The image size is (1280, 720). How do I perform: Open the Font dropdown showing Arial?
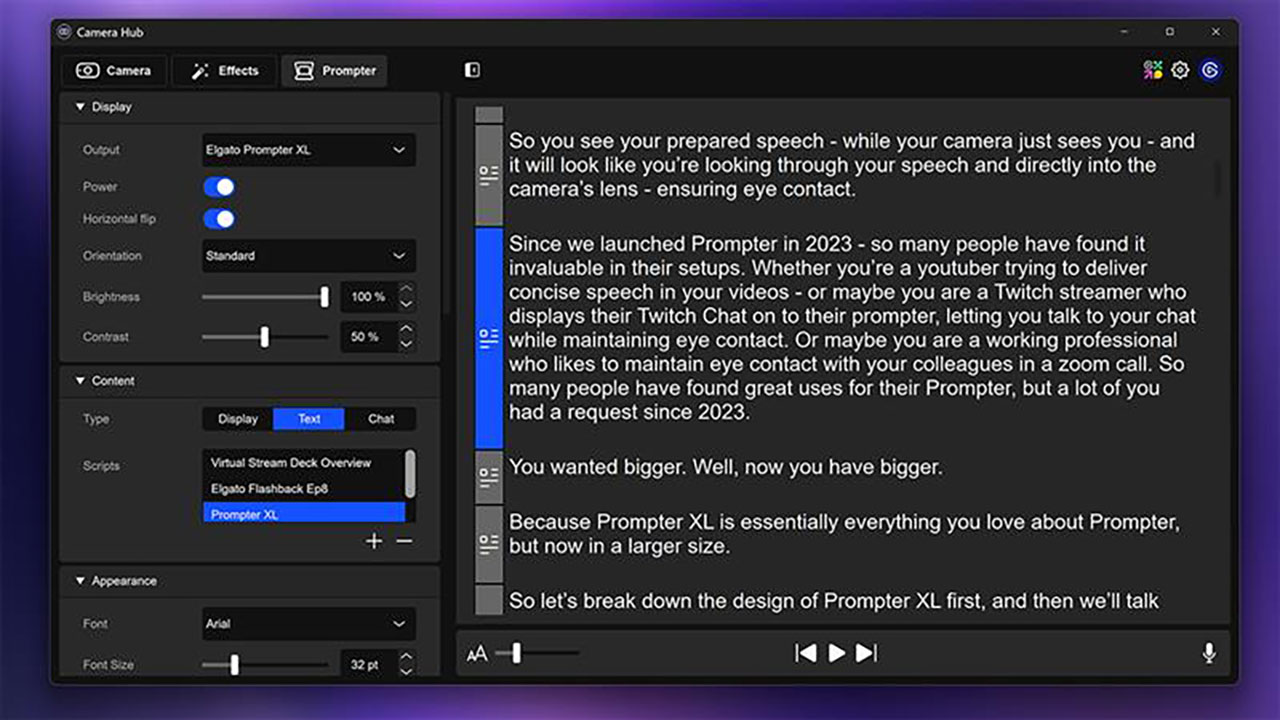pos(308,624)
